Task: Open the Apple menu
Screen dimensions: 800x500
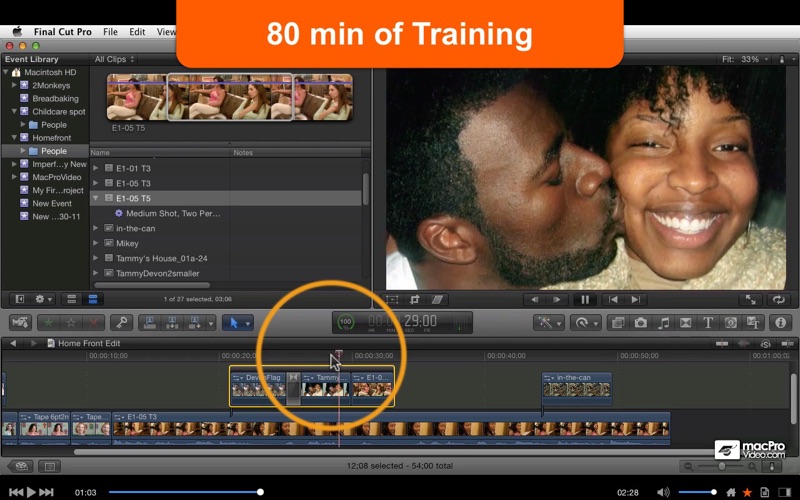Action: click(17, 32)
